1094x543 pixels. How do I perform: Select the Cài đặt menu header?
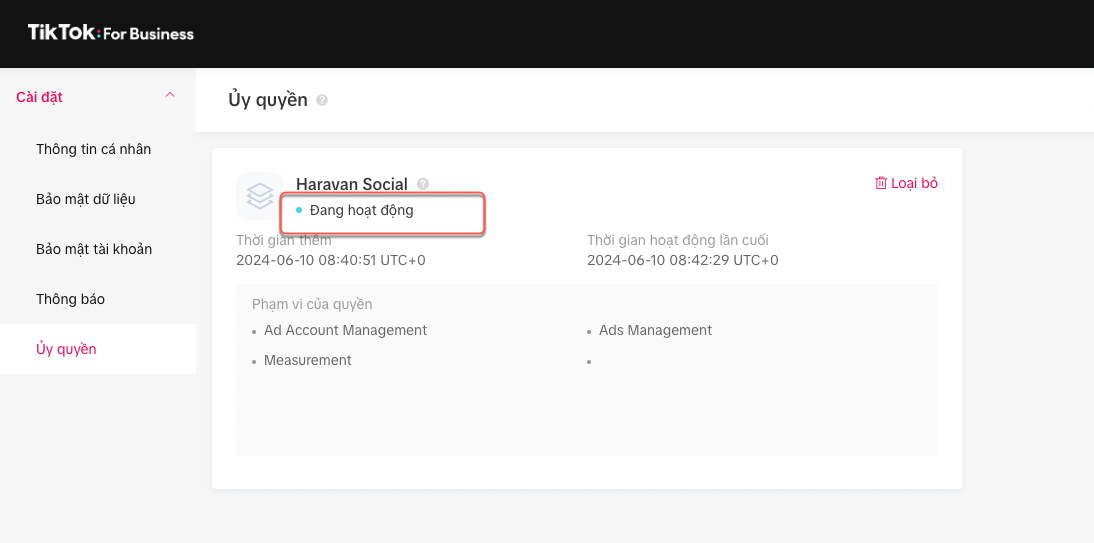point(40,97)
